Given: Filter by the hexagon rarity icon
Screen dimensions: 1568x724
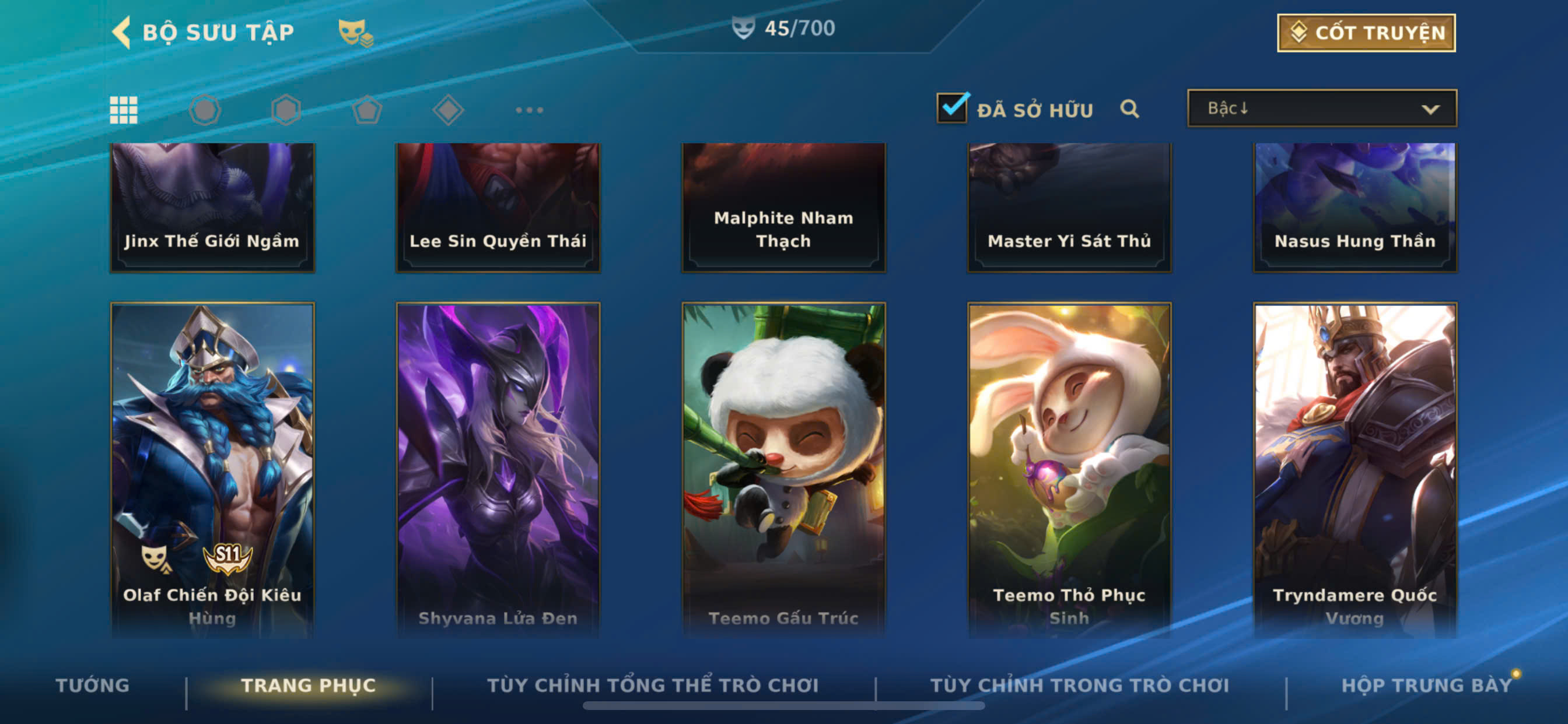Looking at the screenshot, I should 286,110.
